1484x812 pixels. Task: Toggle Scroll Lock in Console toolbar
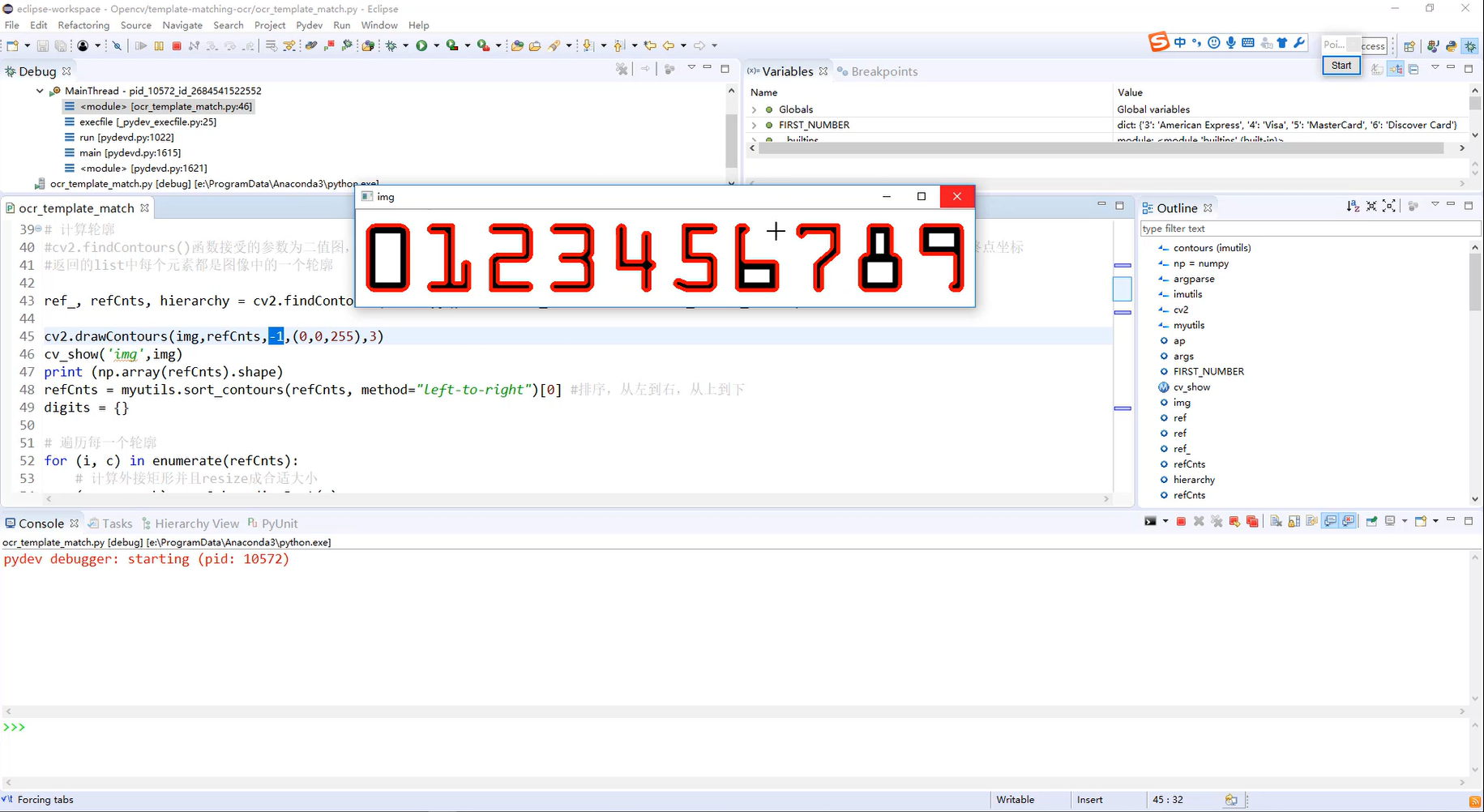tap(1294, 521)
